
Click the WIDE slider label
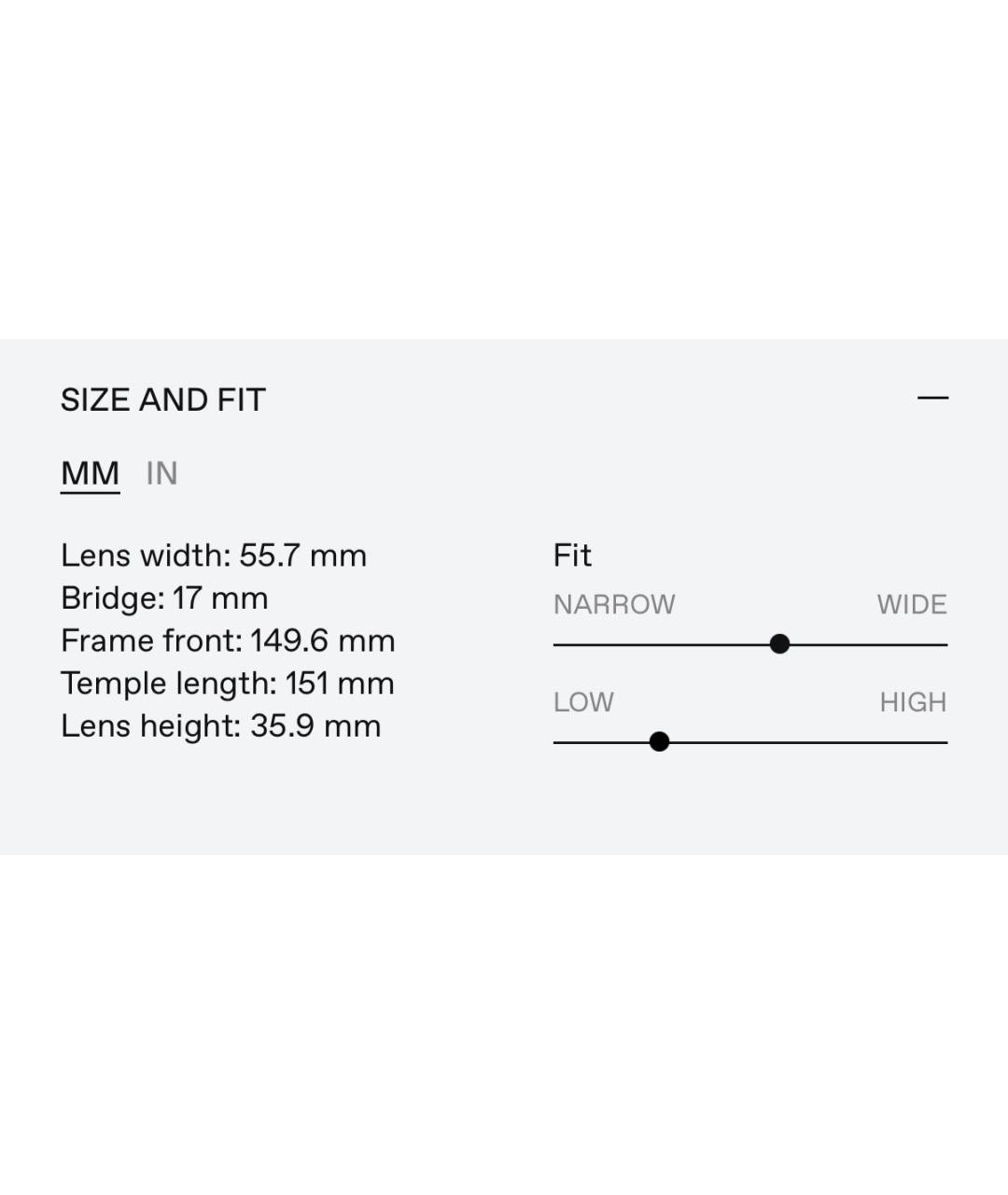point(912,605)
